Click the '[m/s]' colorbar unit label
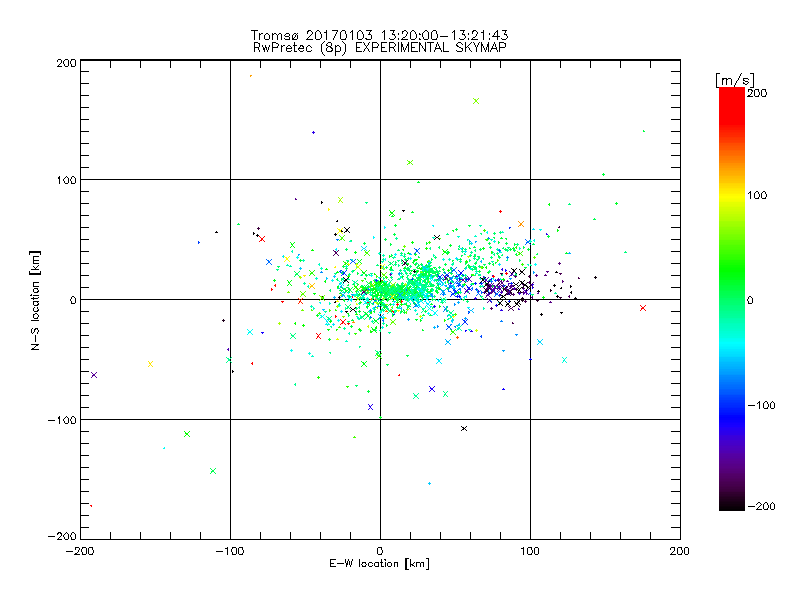This screenshot has height=600, width=800. pos(735,80)
